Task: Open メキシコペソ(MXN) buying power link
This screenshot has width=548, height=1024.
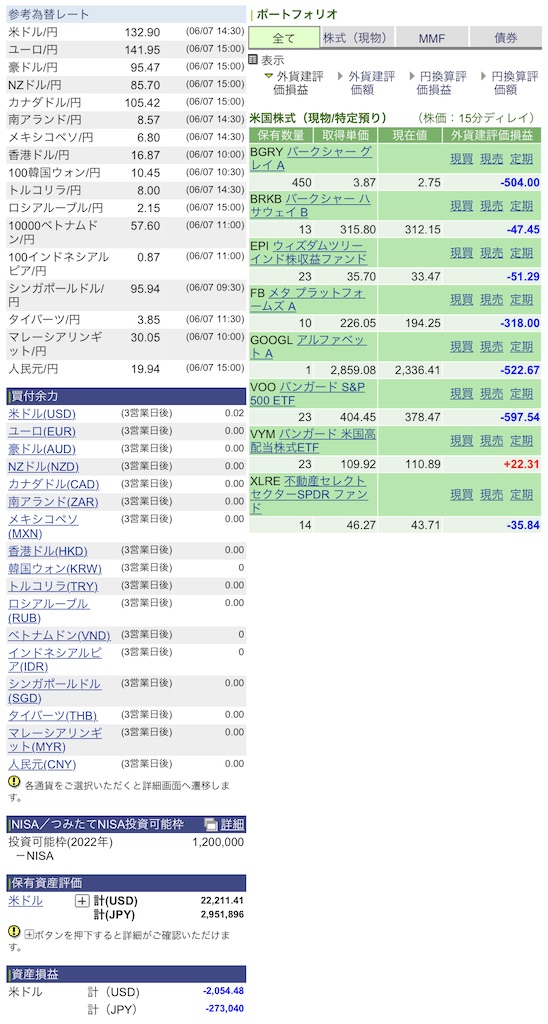Action: 43,526
